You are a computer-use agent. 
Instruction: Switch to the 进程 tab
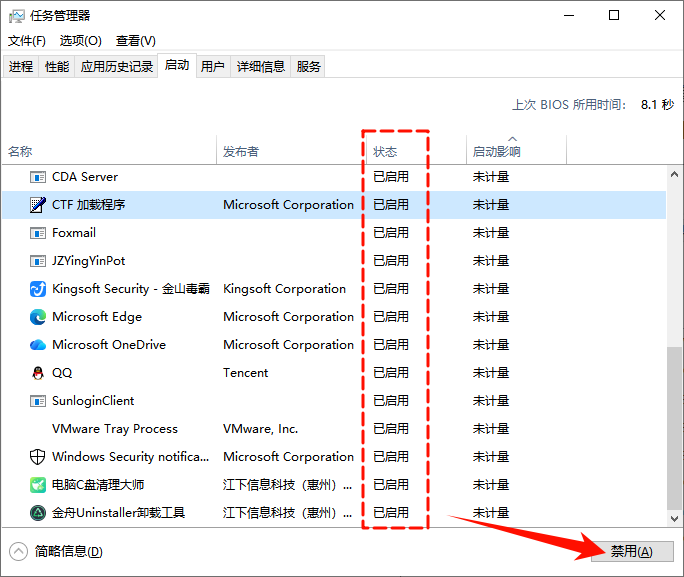tap(21, 67)
